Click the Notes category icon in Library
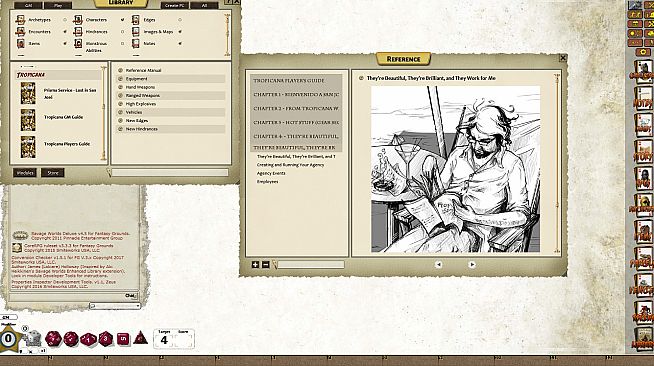The image size is (654, 366). [136, 43]
